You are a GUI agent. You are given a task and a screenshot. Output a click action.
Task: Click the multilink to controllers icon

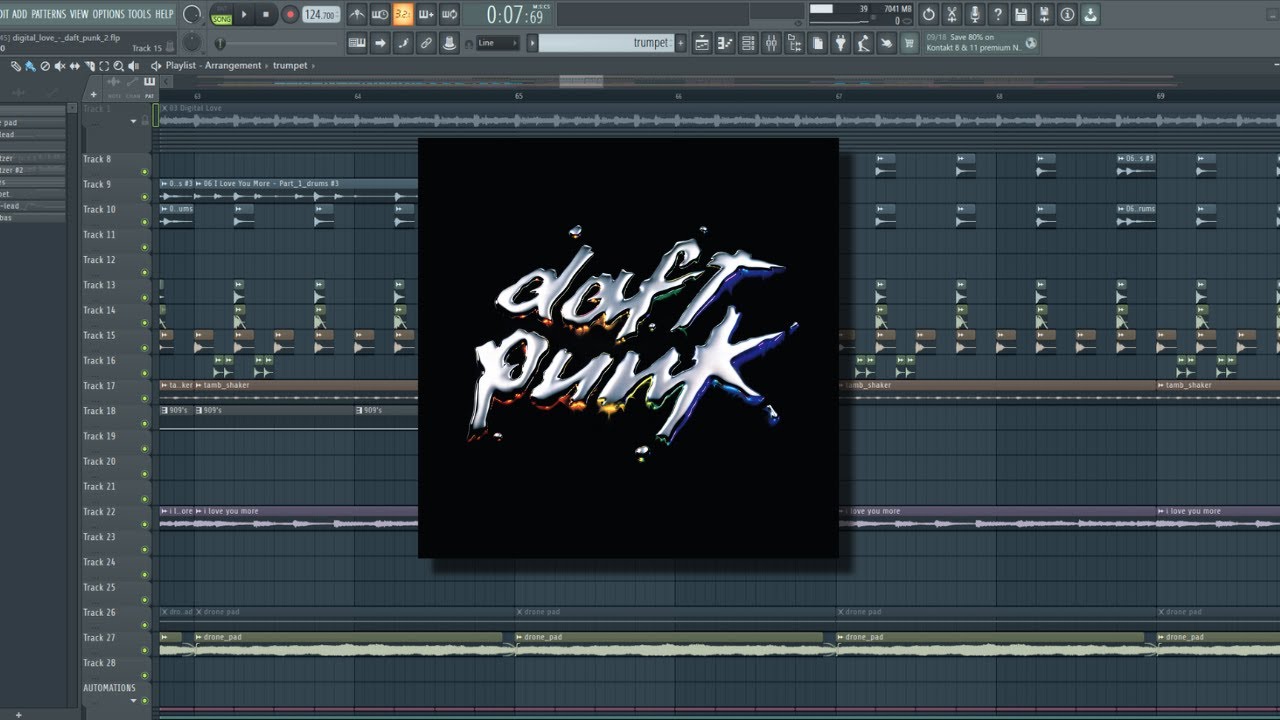point(426,43)
